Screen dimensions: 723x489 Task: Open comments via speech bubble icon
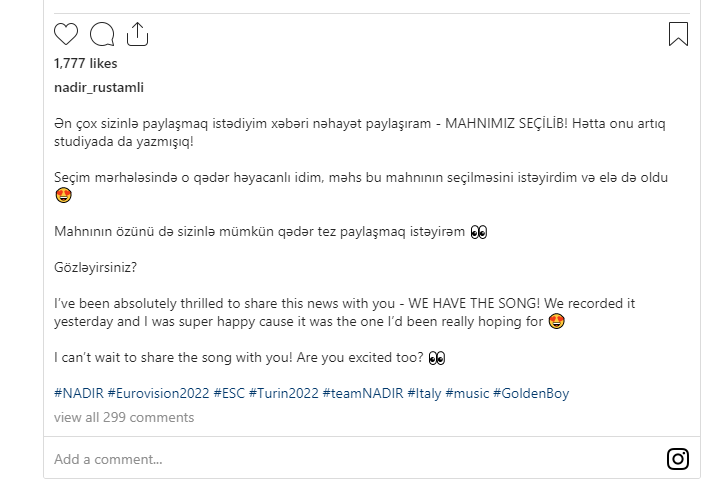pos(102,35)
